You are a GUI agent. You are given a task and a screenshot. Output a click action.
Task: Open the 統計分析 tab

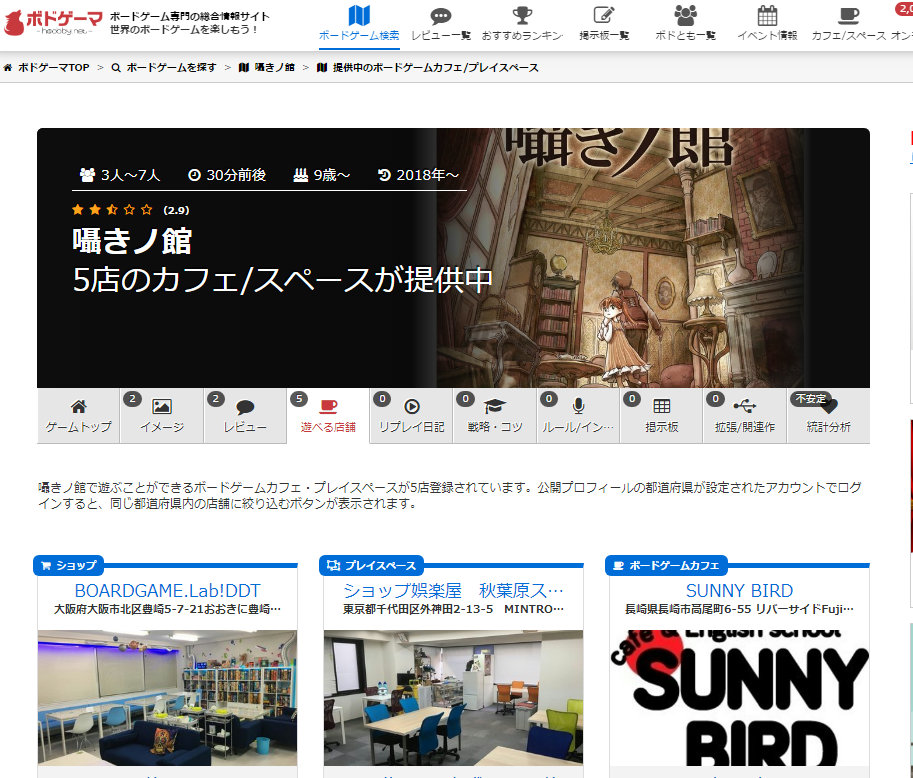tap(829, 416)
